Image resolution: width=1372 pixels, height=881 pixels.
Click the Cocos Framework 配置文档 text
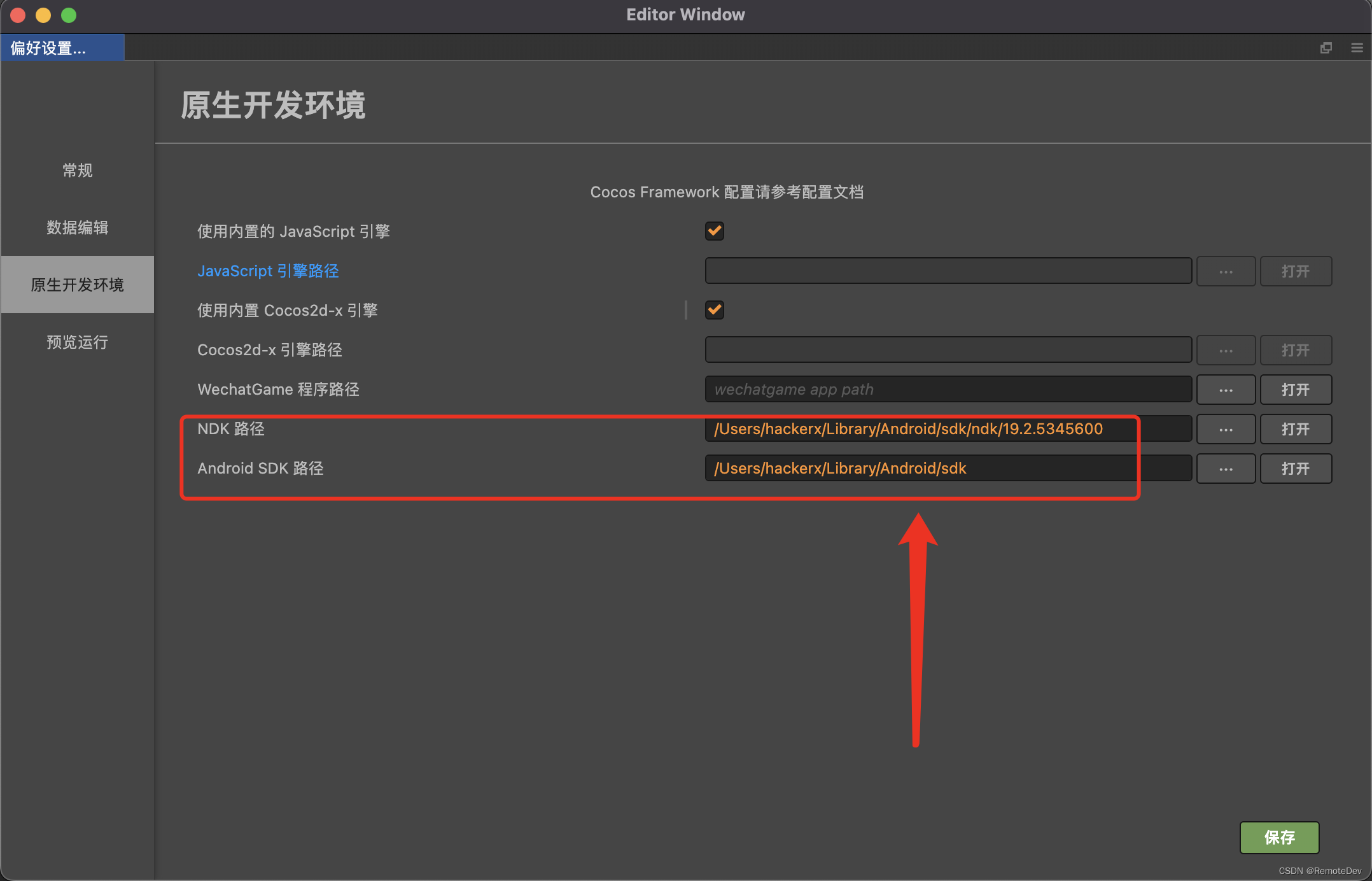[727, 192]
